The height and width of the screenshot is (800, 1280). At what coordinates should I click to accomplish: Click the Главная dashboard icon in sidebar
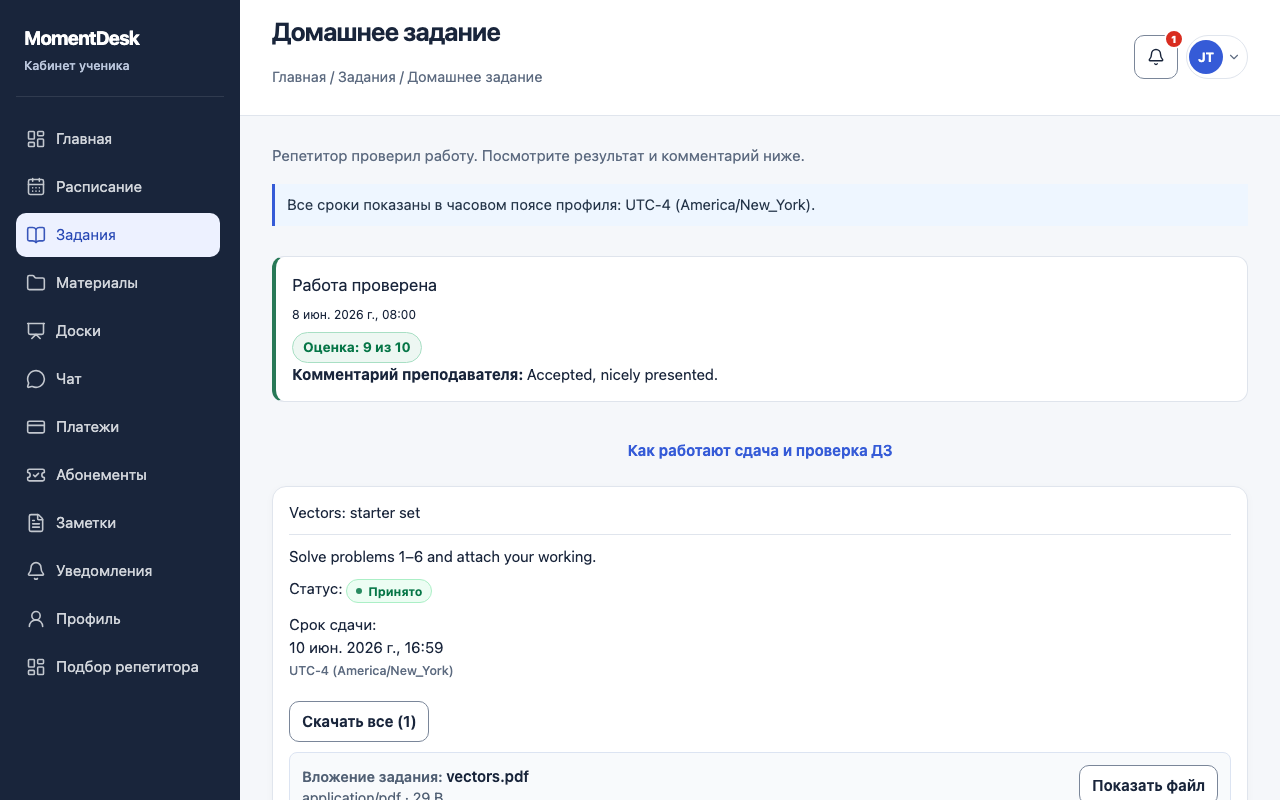tap(36, 139)
